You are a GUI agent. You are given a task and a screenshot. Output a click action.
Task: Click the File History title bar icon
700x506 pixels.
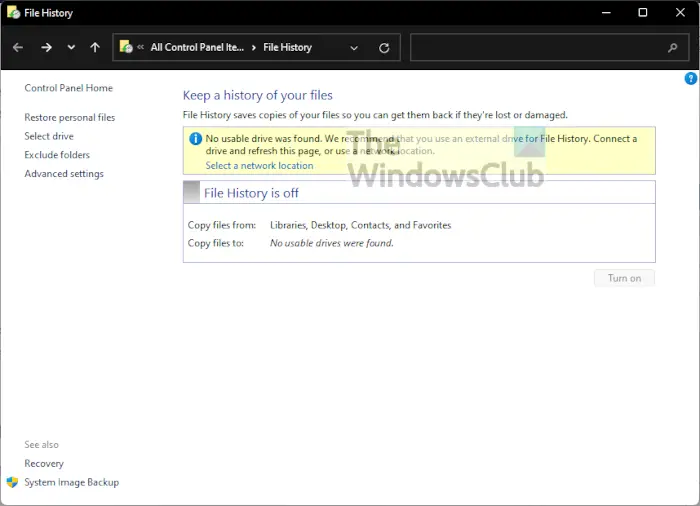point(13,12)
